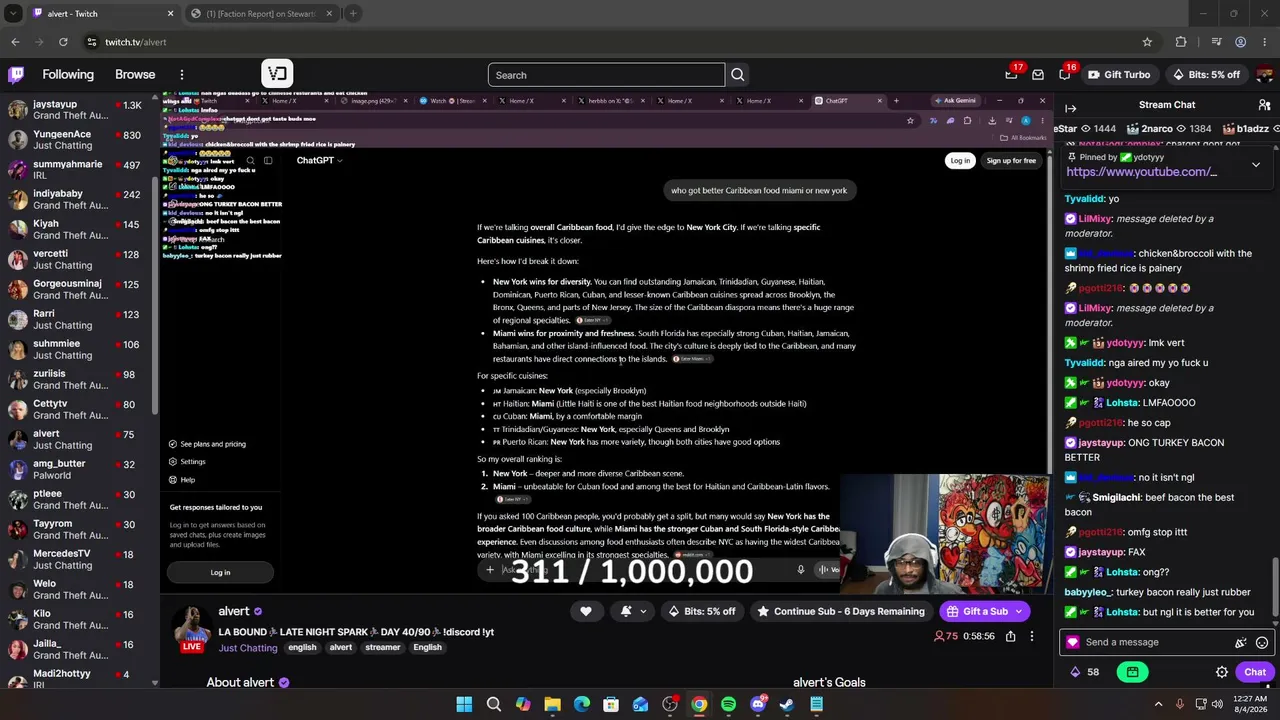Screen dimensions: 1280x720
Task: Open the chat settings gear
Action: 1222,672
